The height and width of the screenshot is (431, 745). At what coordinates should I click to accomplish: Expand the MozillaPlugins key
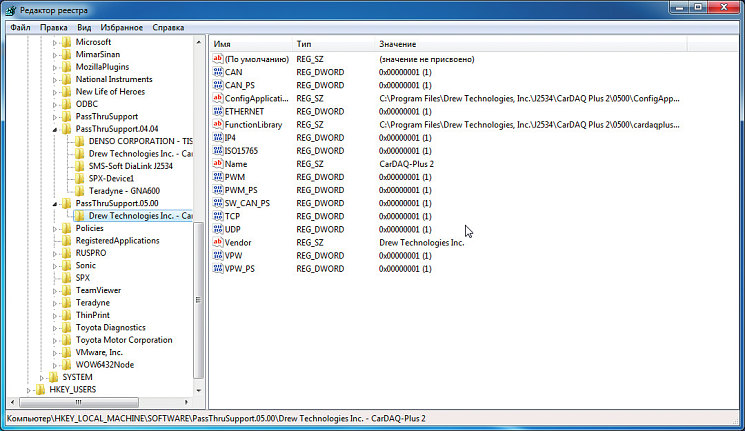[x=55, y=67]
